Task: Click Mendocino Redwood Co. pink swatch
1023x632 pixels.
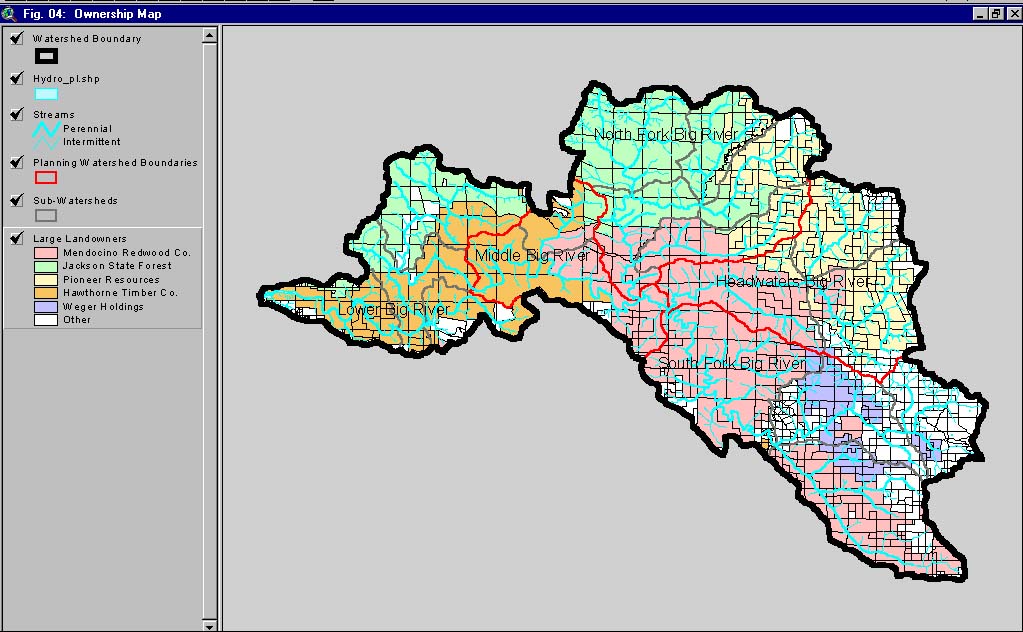Action: point(46,253)
